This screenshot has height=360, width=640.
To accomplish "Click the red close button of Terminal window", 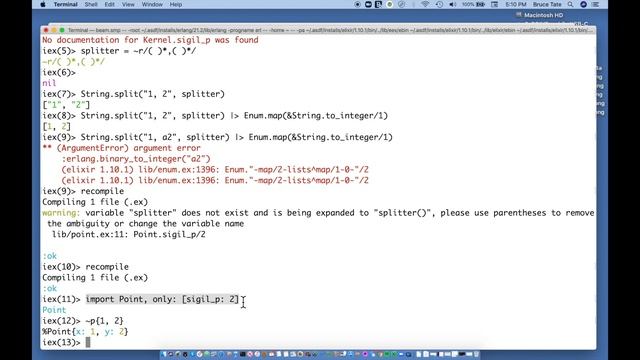I will (46, 30).
